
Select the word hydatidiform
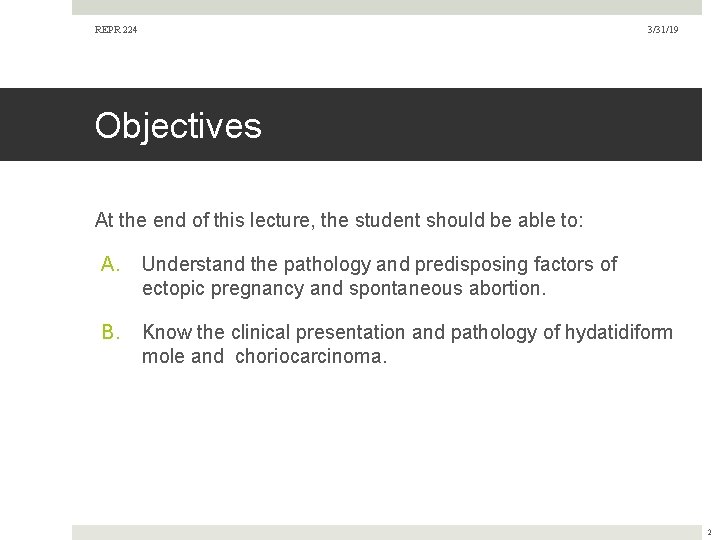point(620,332)
